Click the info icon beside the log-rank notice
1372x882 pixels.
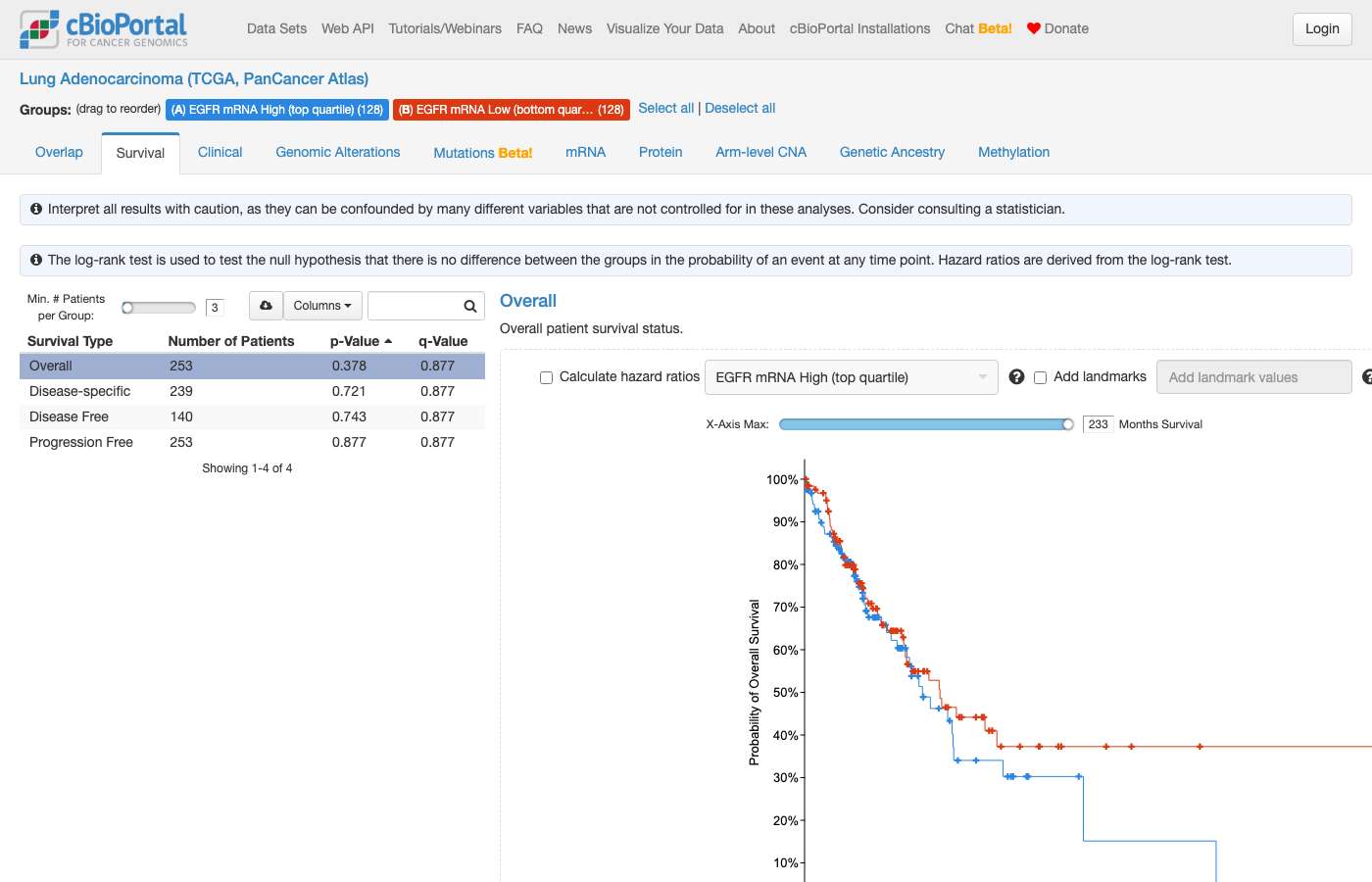tap(36, 260)
